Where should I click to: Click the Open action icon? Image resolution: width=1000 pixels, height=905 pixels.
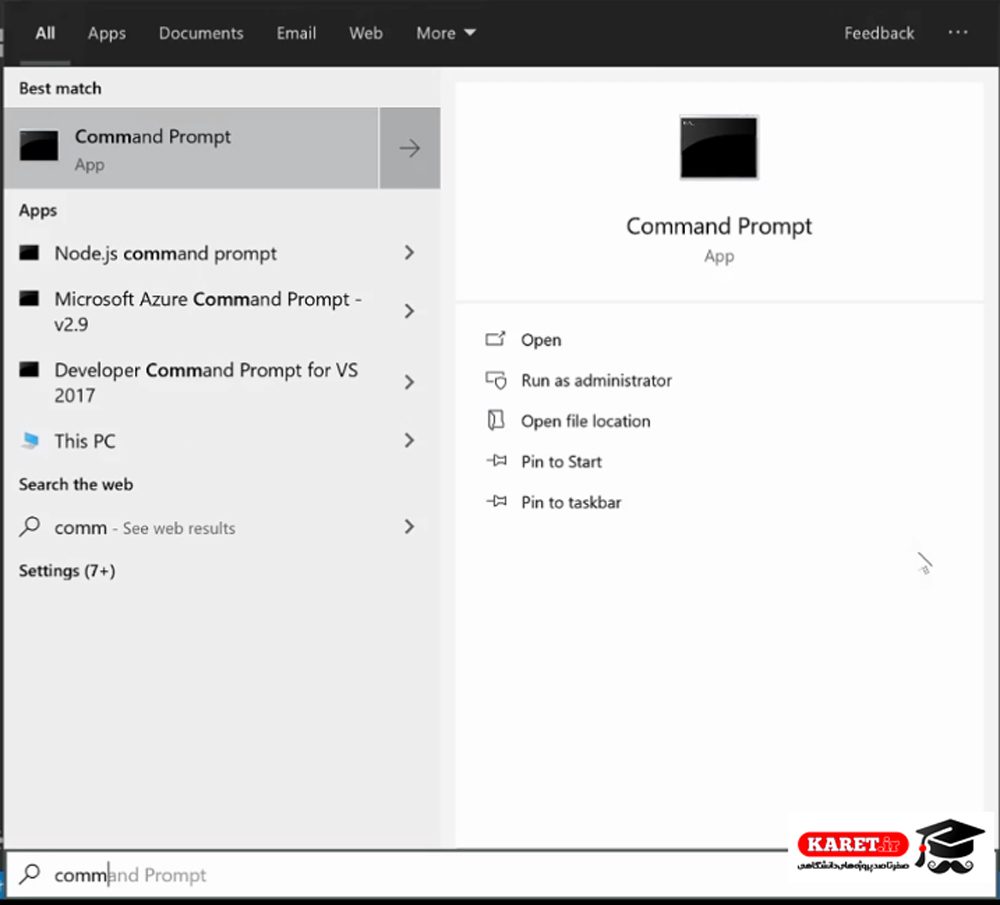point(496,339)
